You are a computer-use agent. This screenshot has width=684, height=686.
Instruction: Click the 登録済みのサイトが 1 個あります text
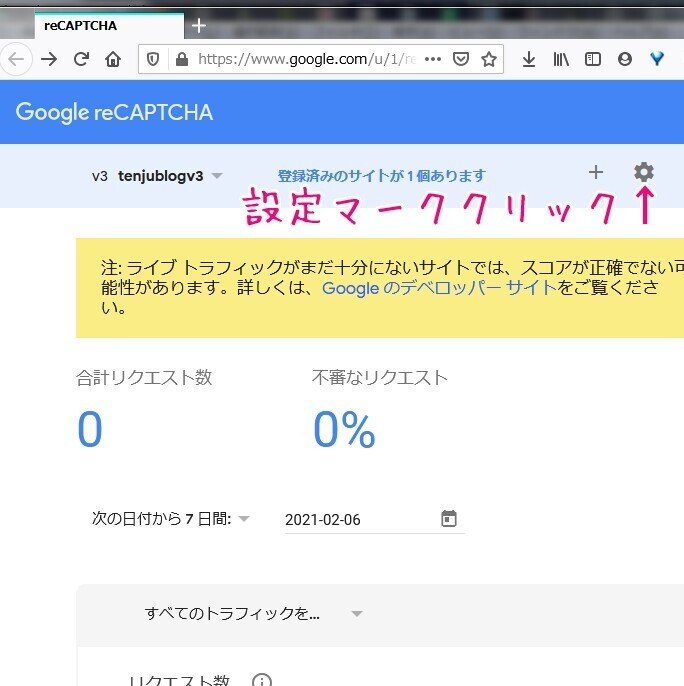click(x=382, y=176)
